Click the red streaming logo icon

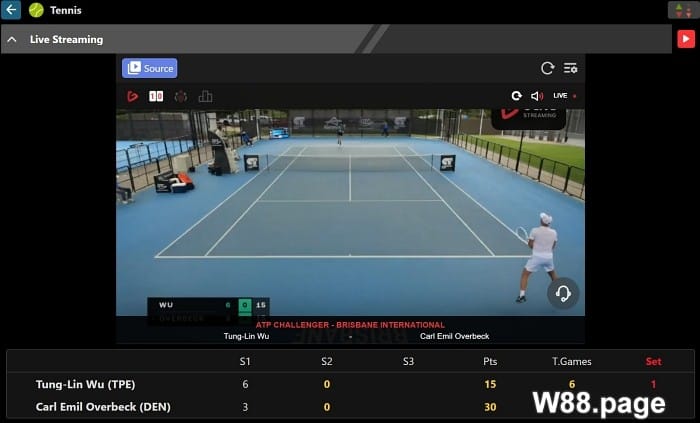click(133, 96)
